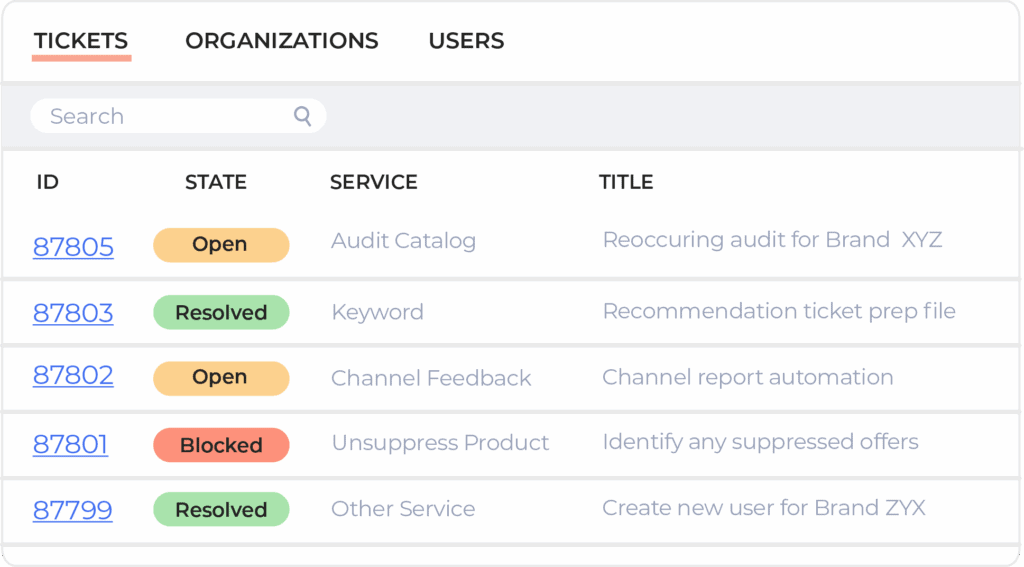Select title Reoccuring audit for Brand XYZ
The width and height of the screenshot is (1024, 567).
(772, 240)
